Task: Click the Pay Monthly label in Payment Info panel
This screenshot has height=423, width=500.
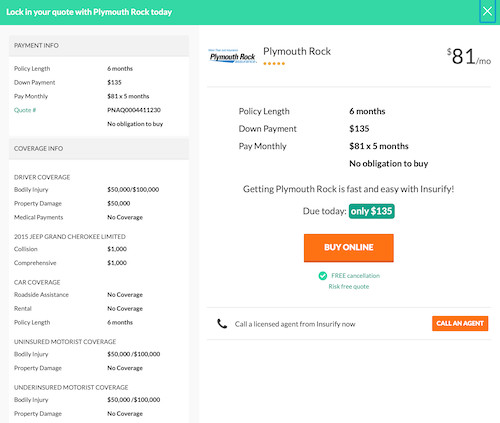Action: coord(31,96)
